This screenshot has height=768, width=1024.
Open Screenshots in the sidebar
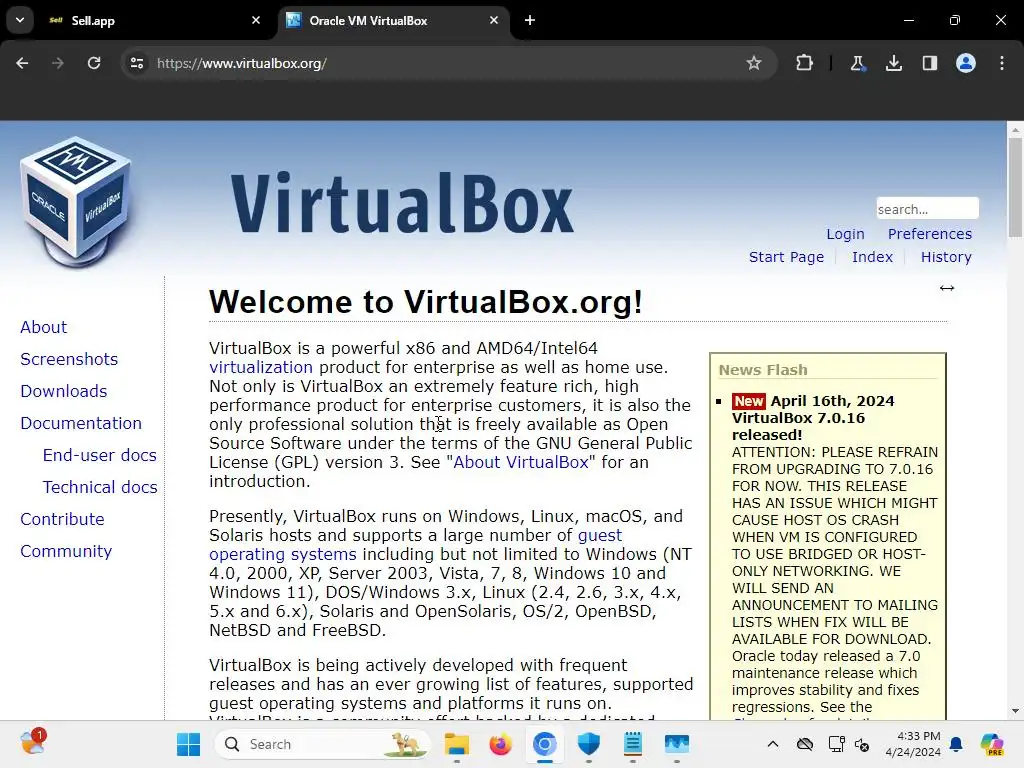coord(69,359)
